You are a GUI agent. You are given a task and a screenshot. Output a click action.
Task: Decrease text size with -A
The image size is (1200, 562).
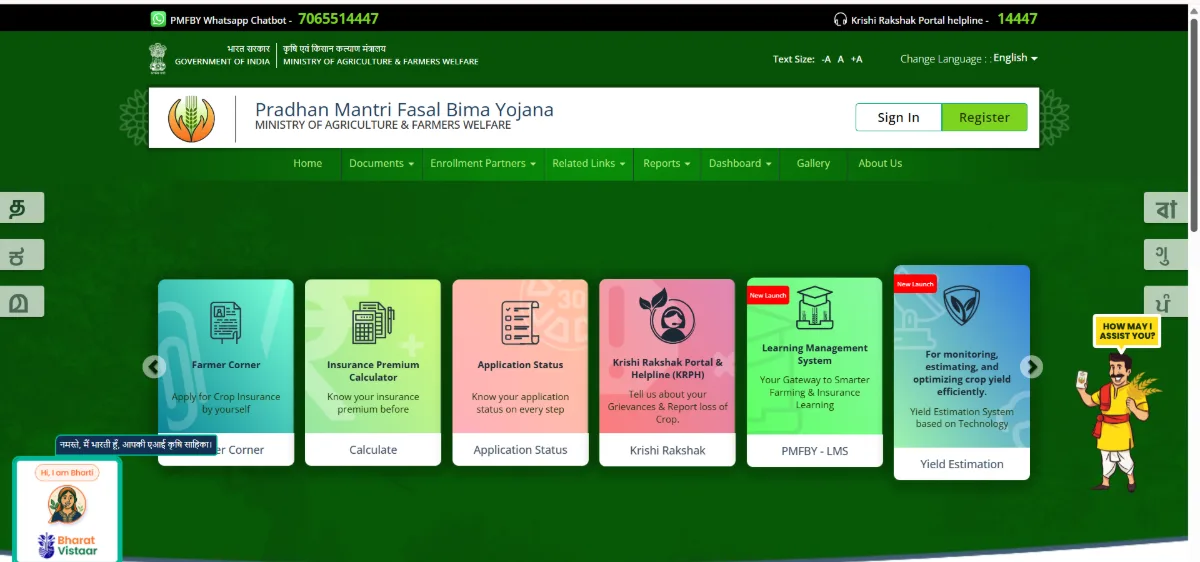pyautogui.click(x=826, y=59)
